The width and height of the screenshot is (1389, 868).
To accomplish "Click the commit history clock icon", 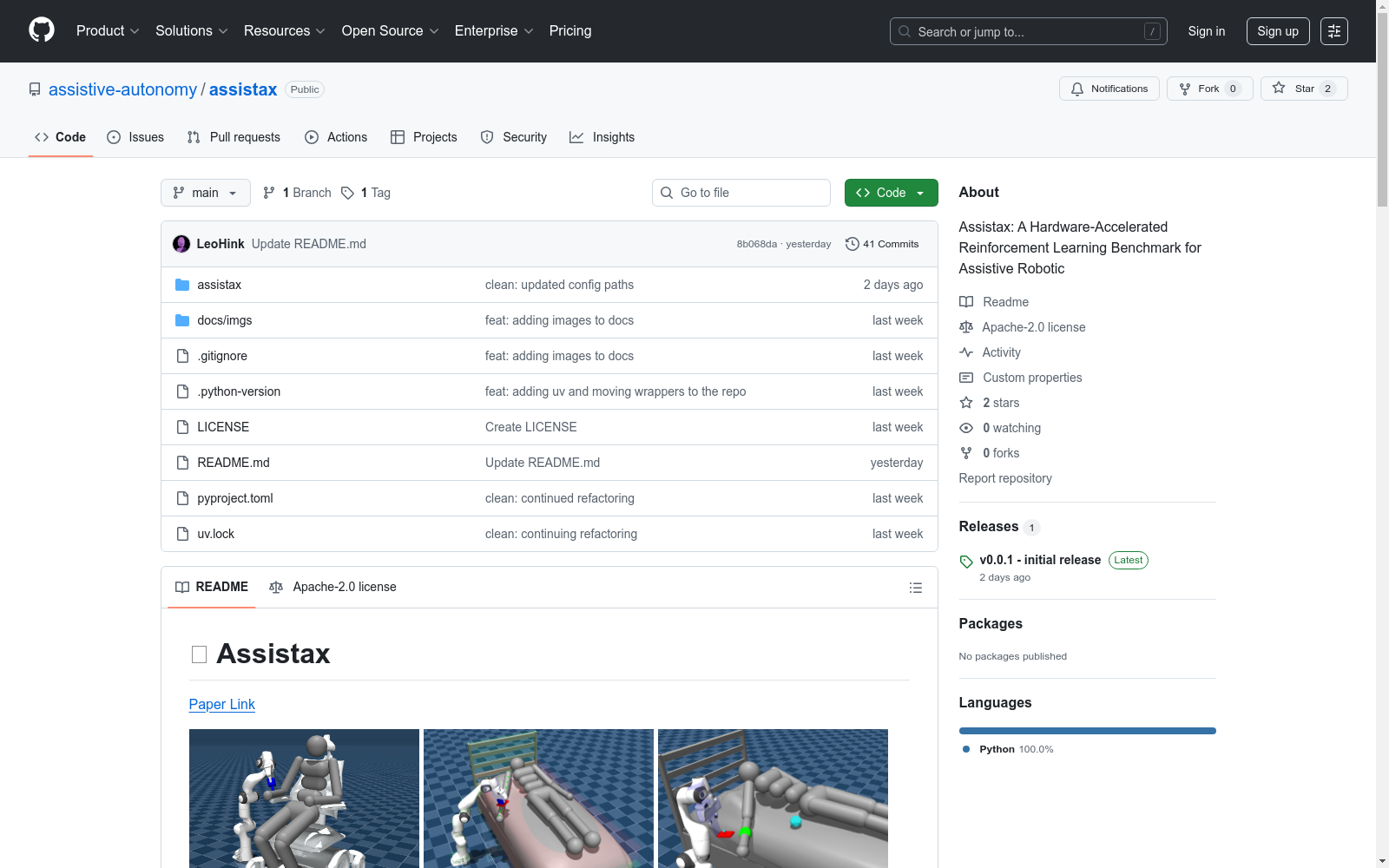I will (x=852, y=244).
